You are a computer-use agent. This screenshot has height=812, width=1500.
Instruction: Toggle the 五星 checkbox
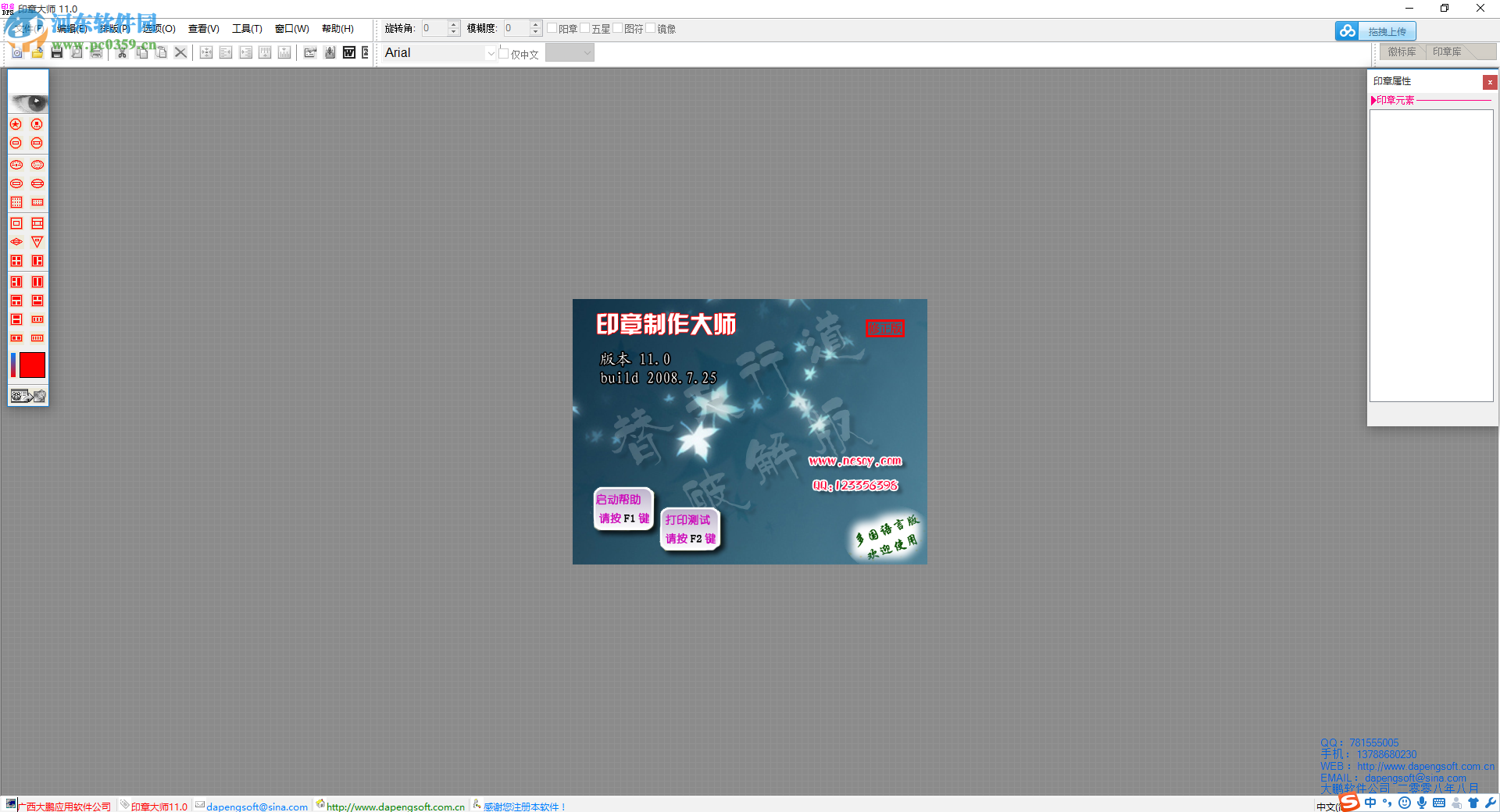[585, 28]
